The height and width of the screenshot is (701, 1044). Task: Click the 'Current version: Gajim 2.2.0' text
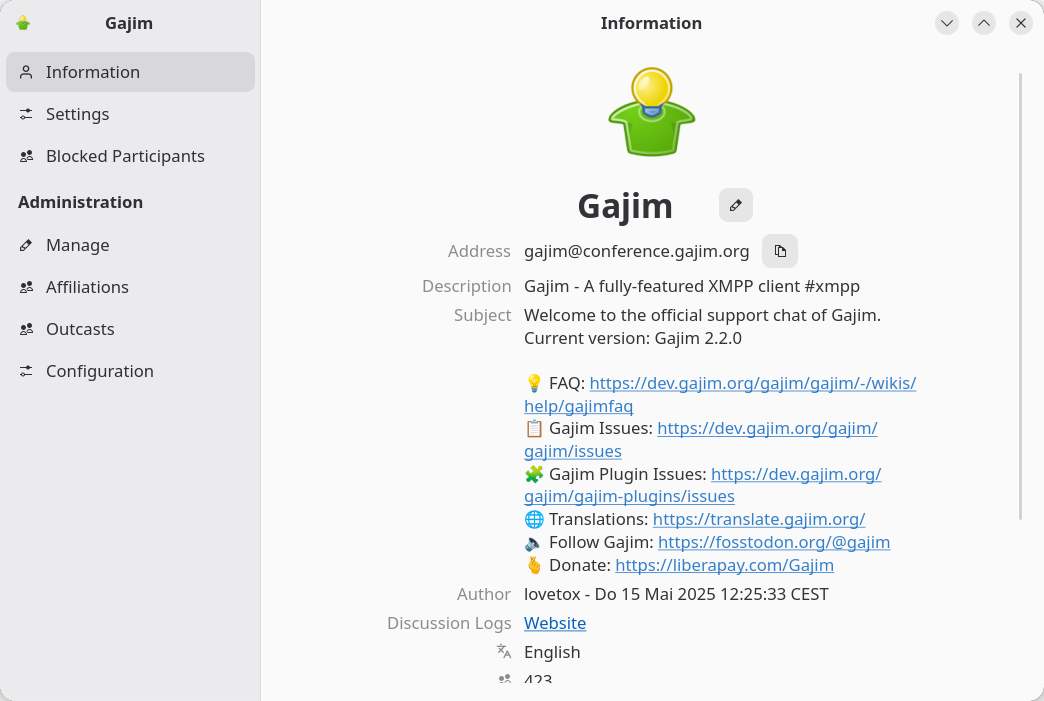[633, 338]
